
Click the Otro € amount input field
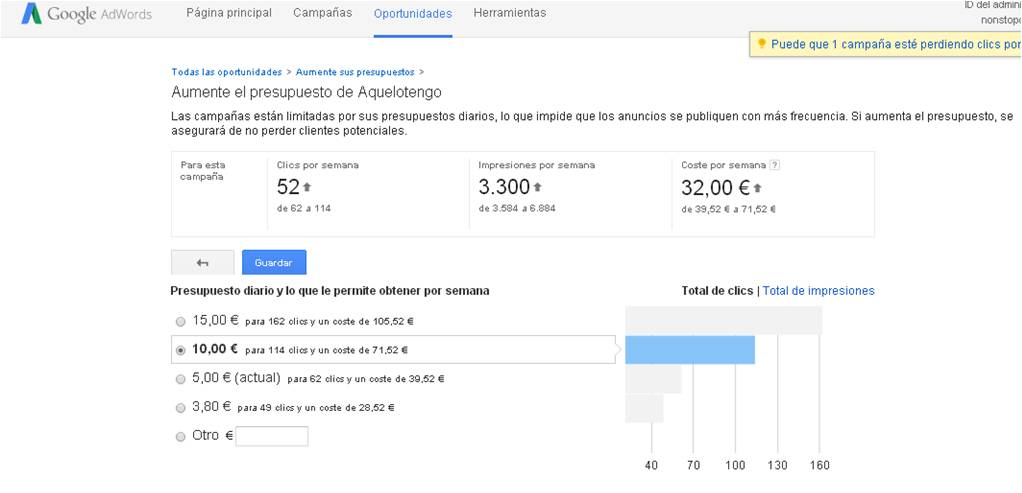click(x=272, y=436)
